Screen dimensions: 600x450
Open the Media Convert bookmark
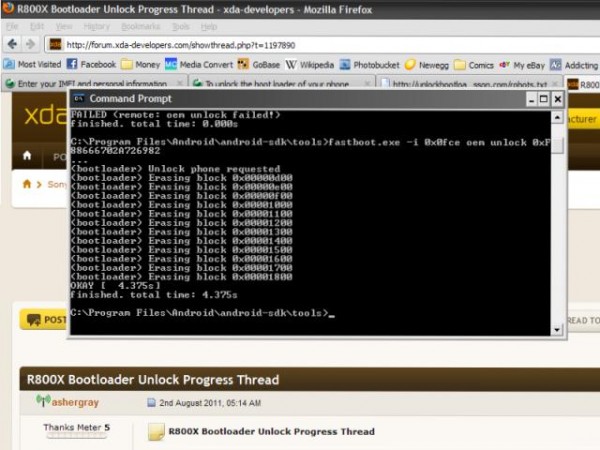[x=199, y=64]
